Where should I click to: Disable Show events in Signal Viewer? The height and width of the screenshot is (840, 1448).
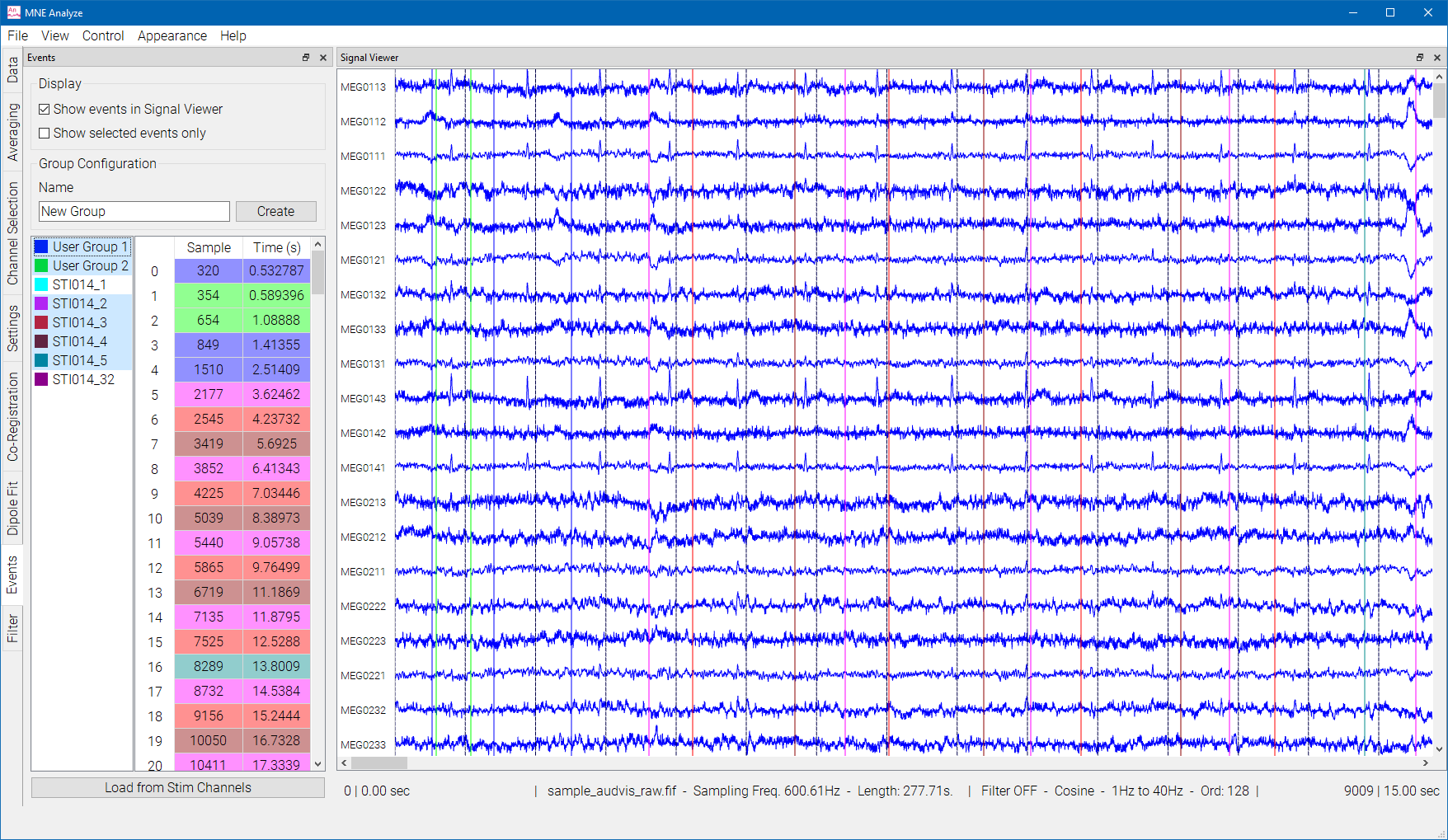[45, 110]
